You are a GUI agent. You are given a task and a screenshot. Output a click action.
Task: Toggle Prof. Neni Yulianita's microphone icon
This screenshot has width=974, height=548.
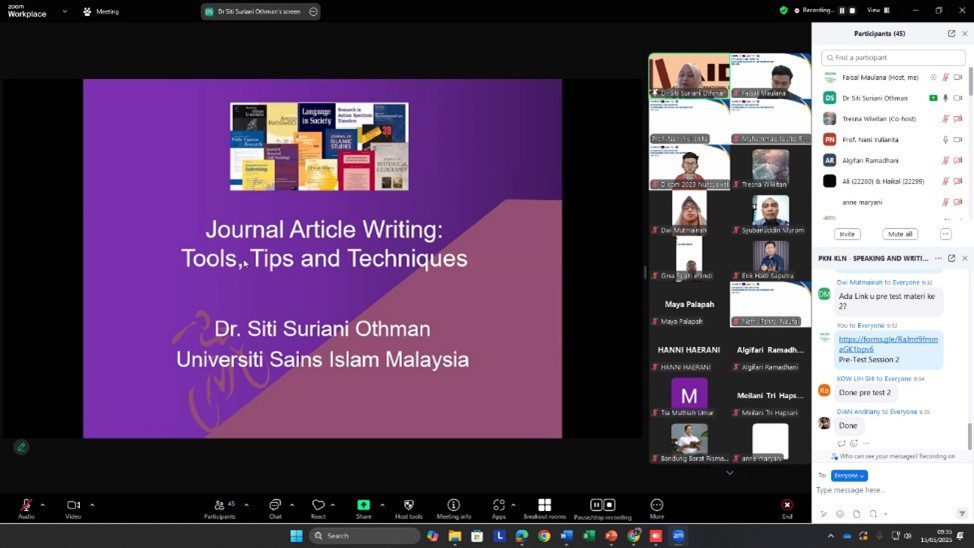pyautogui.click(x=945, y=139)
